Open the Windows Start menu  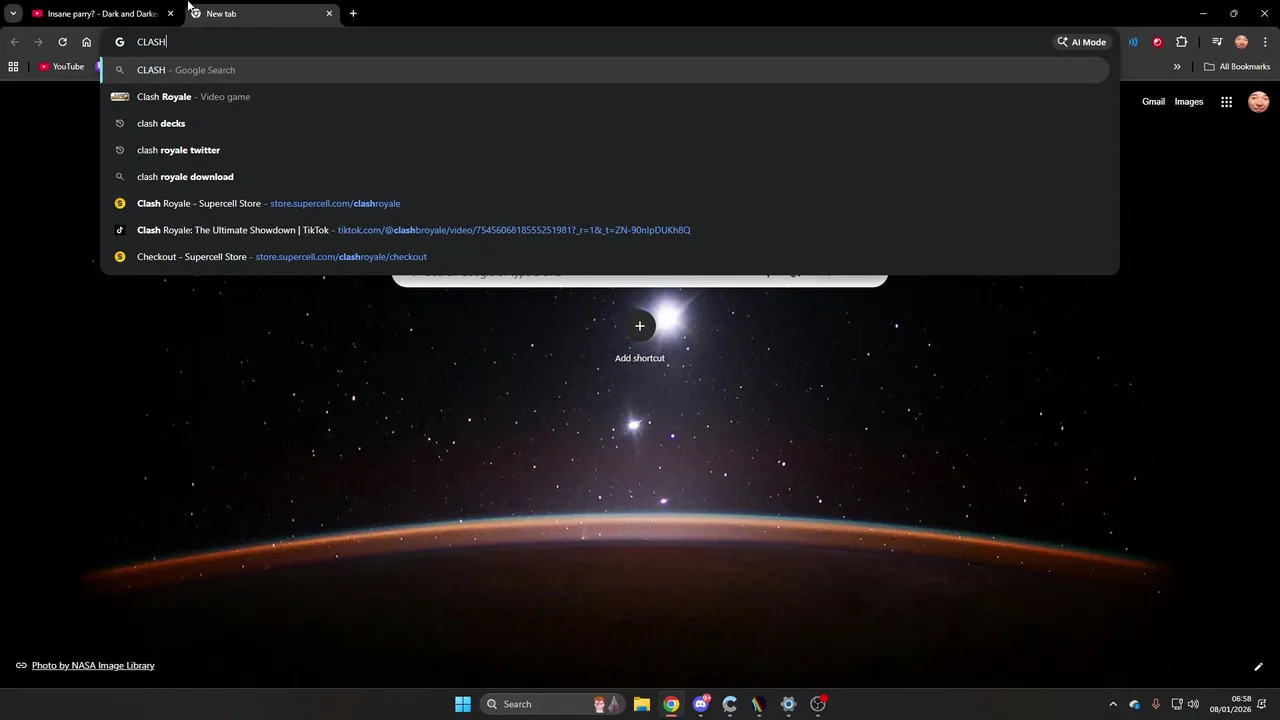(463, 704)
